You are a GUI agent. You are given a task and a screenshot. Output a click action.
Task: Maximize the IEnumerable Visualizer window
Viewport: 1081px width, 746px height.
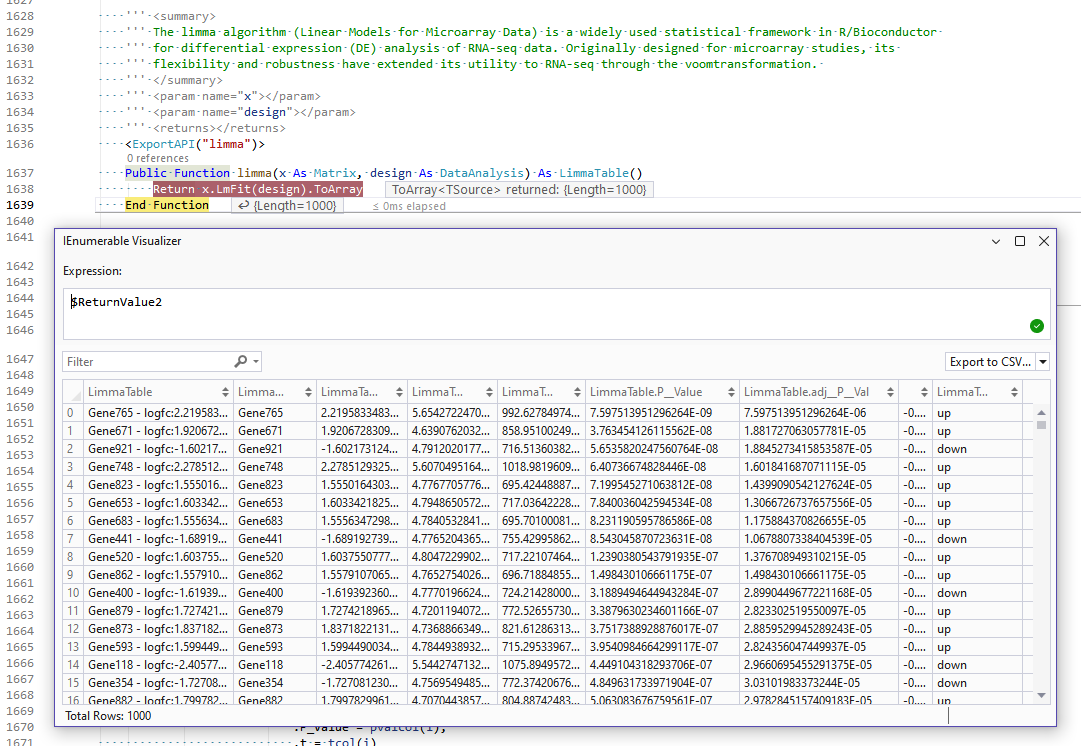1020,241
